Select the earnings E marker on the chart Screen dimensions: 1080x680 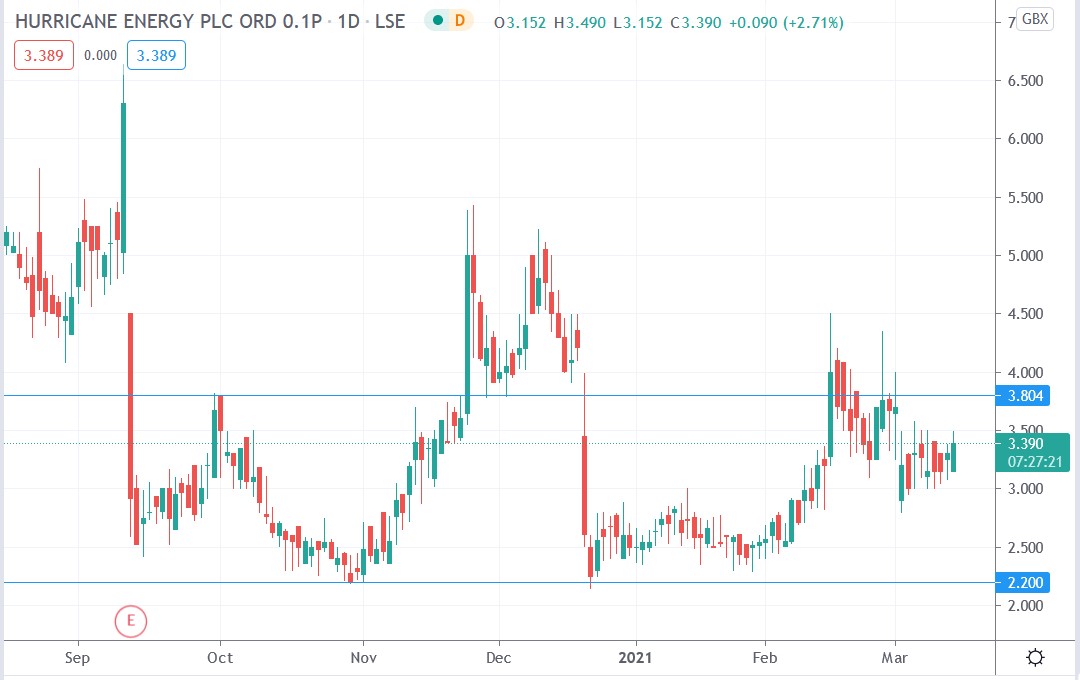point(129,621)
